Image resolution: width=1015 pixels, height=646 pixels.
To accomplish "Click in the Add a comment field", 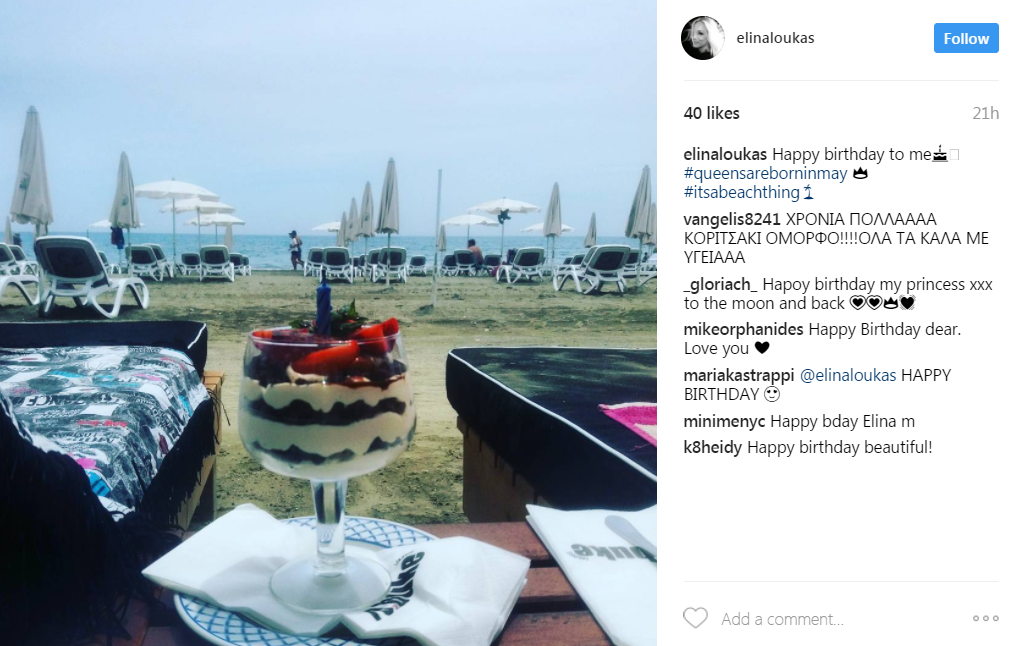I will [842, 619].
